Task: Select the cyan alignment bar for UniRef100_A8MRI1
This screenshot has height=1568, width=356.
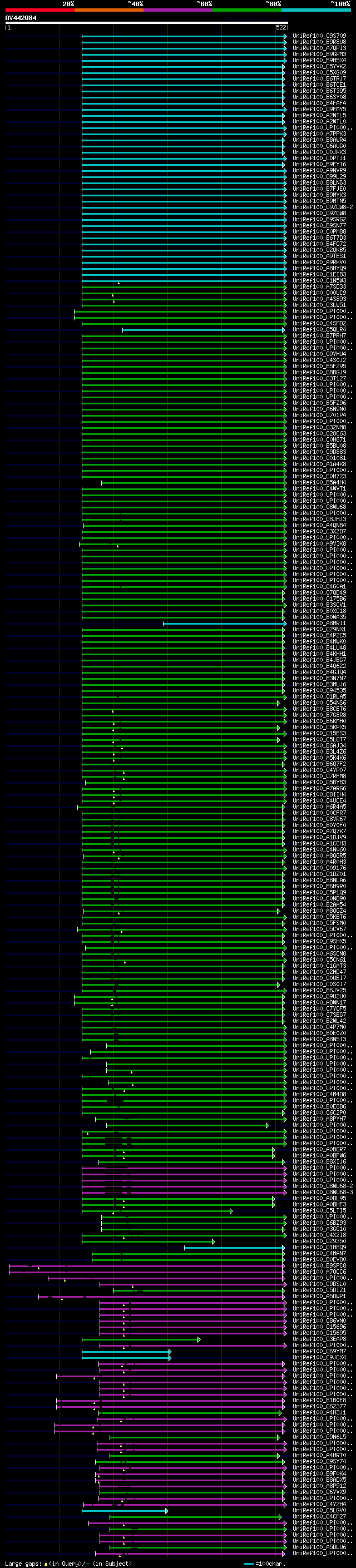Action: (225, 624)
